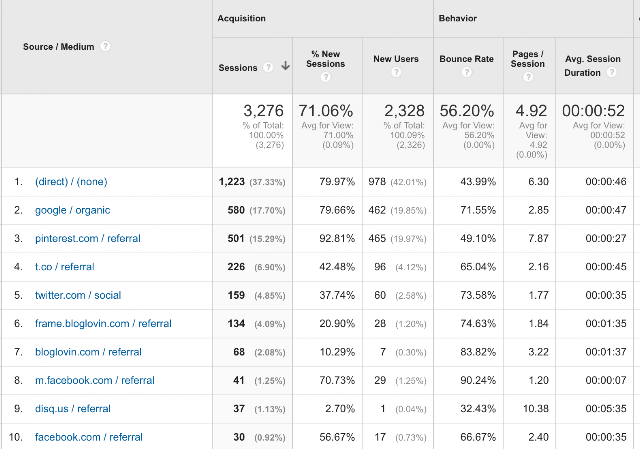The width and height of the screenshot is (640, 449).
Task: Click pages per session value 10.38
Action: [x=536, y=409]
